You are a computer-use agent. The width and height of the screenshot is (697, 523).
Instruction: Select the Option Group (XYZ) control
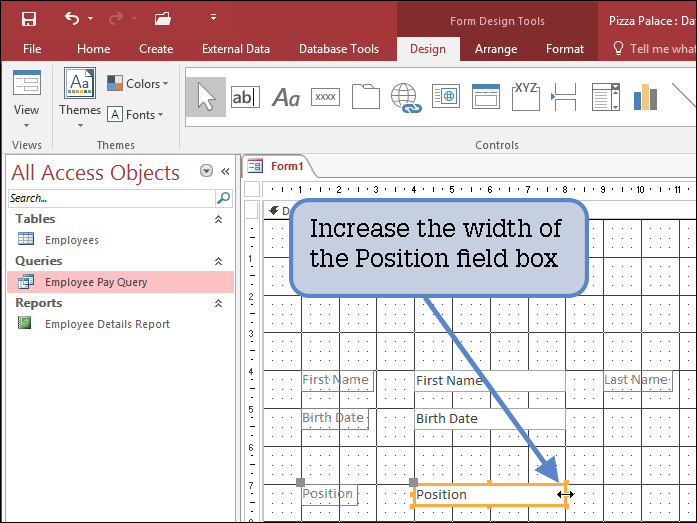[x=526, y=96]
